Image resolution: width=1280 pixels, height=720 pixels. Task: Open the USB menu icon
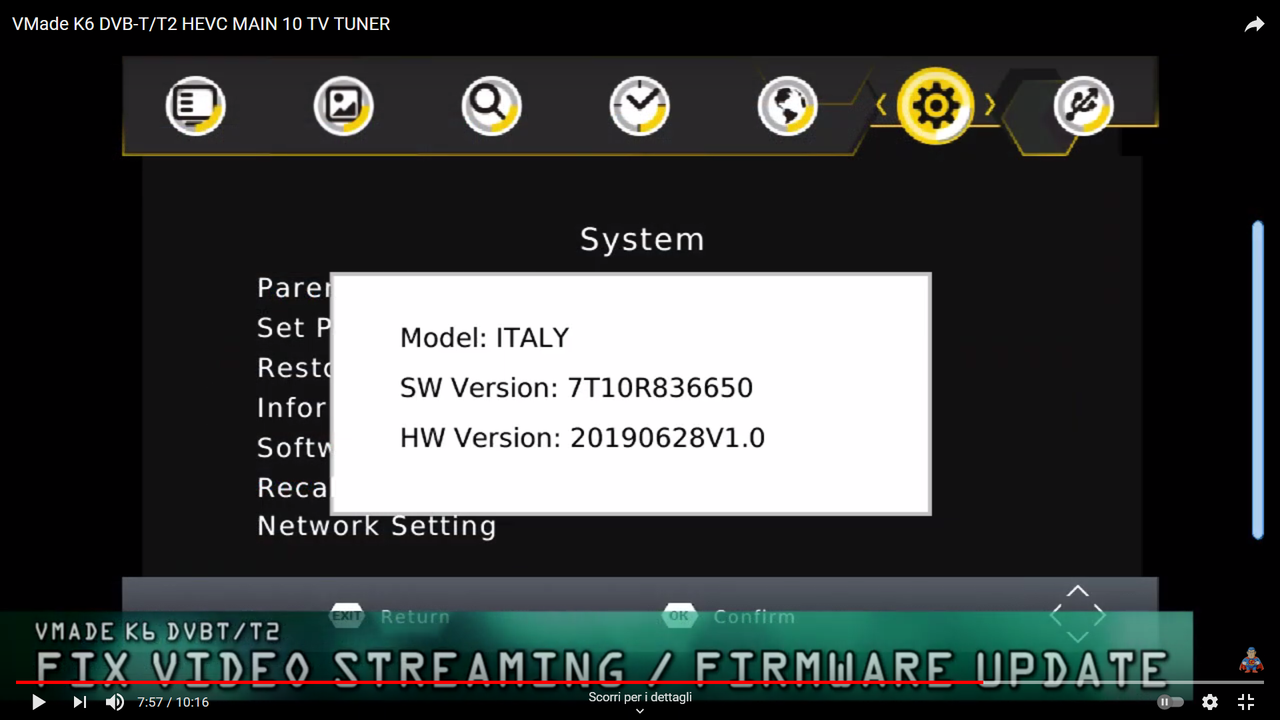(1083, 105)
